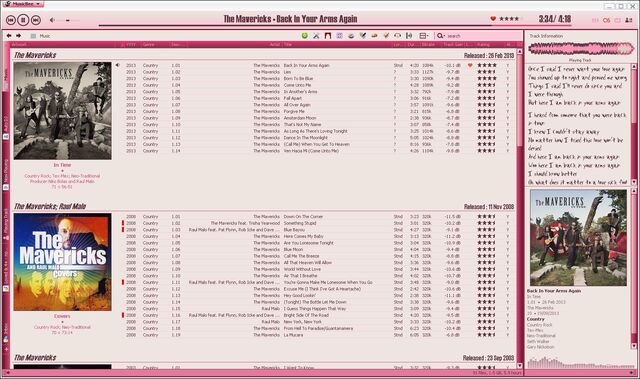Select the Mavericks Covers album artwork
This screenshot has width=640, height=379.
point(62,262)
